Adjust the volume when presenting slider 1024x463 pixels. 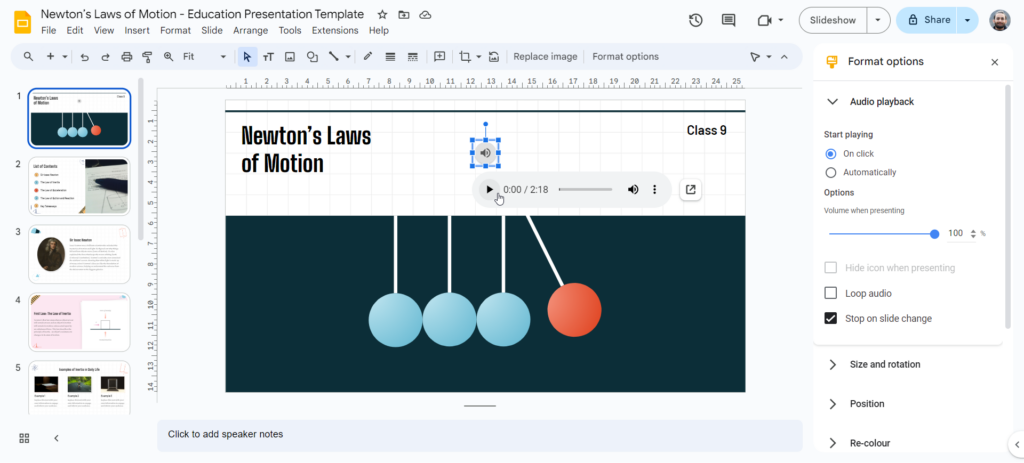coord(934,234)
